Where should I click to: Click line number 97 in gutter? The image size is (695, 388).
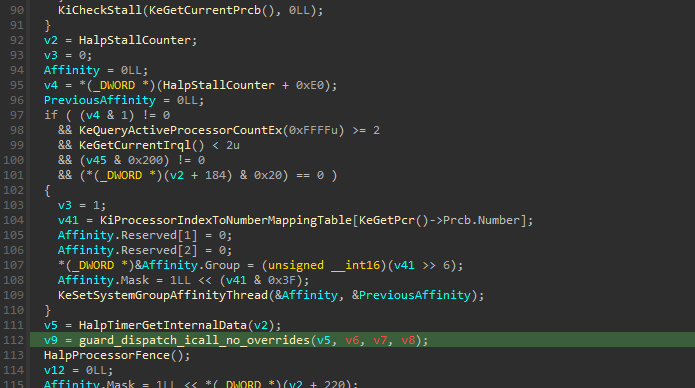click(x=17, y=115)
